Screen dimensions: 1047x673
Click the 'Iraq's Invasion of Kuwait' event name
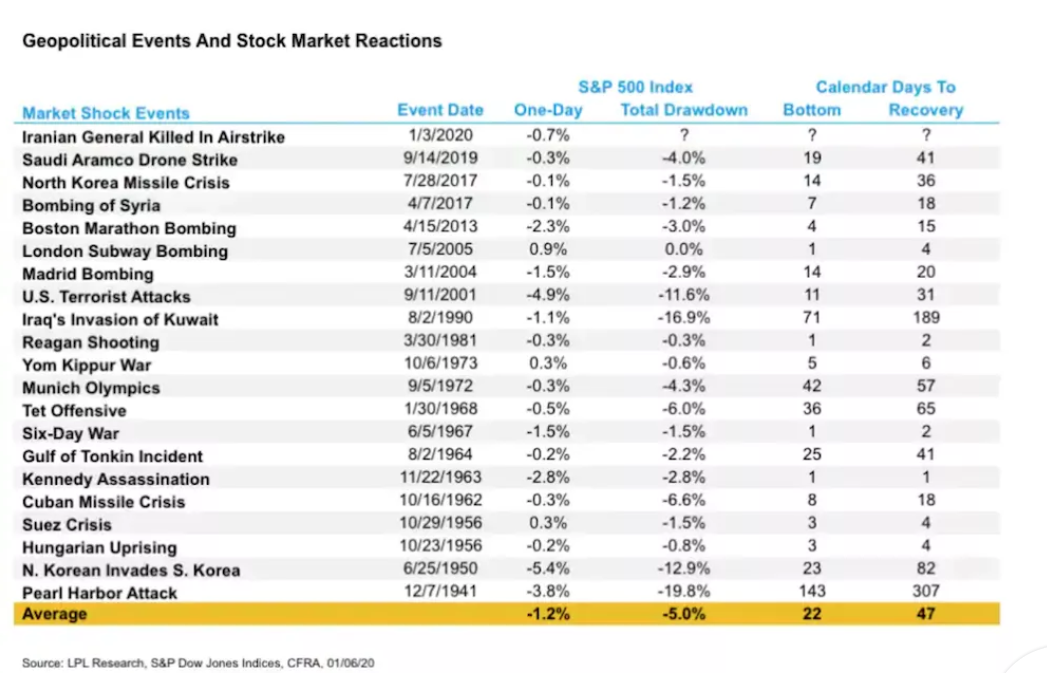[x=120, y=320]
